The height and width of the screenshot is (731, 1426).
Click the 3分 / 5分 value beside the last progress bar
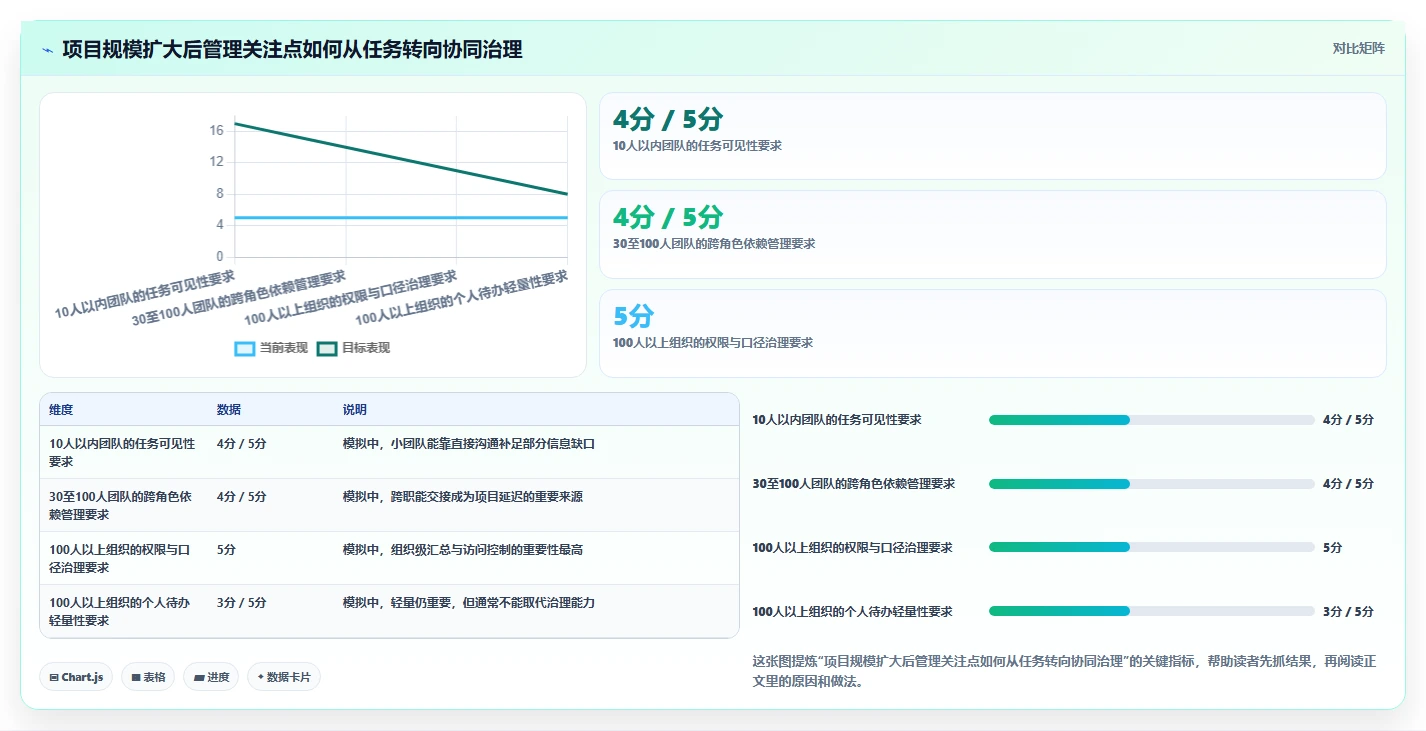pyautogui.click(x=1348, y=611)
